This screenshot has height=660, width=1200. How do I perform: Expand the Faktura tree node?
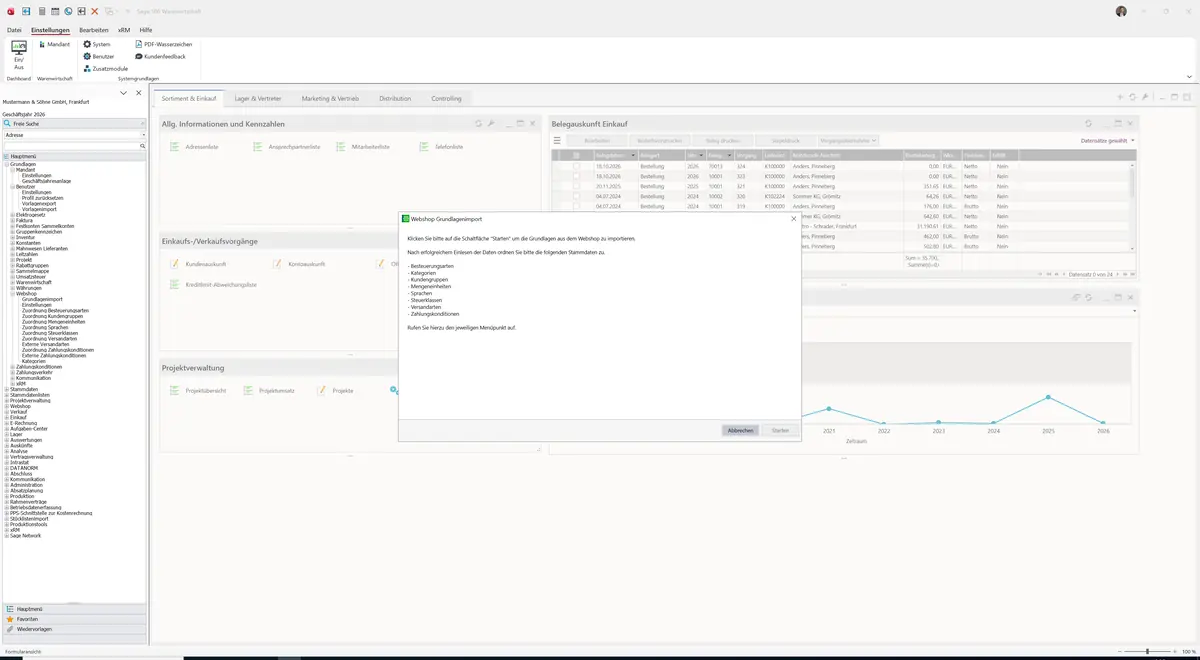(13, 220)
